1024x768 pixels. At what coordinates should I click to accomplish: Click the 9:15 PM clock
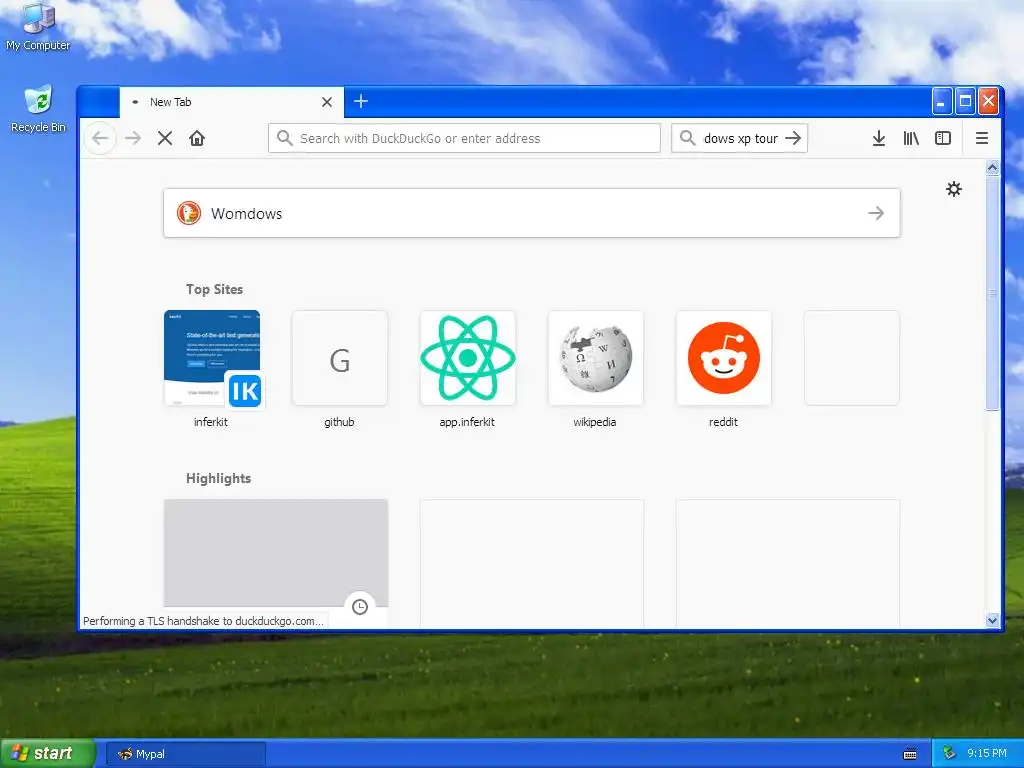coord(987,753)
